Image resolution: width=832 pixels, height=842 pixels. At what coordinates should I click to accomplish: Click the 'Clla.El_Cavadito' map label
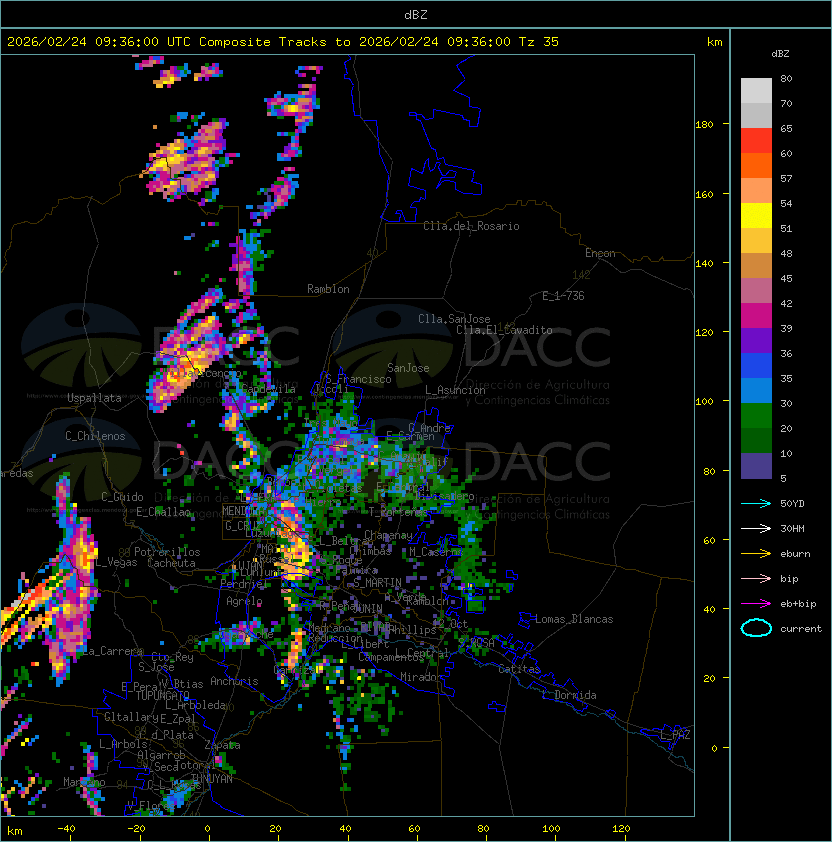point(504,330)
